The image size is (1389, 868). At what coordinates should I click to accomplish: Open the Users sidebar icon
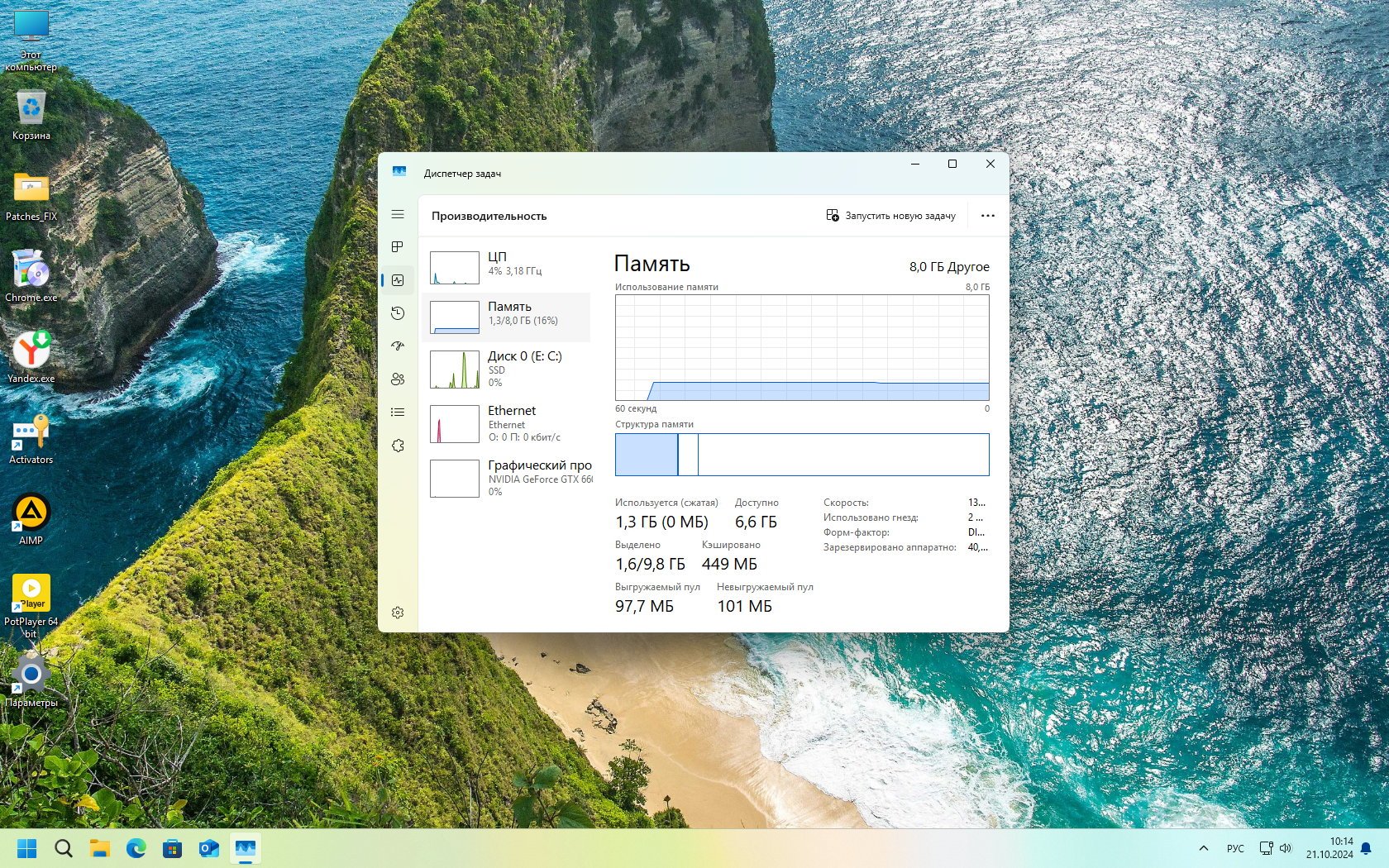398,379
